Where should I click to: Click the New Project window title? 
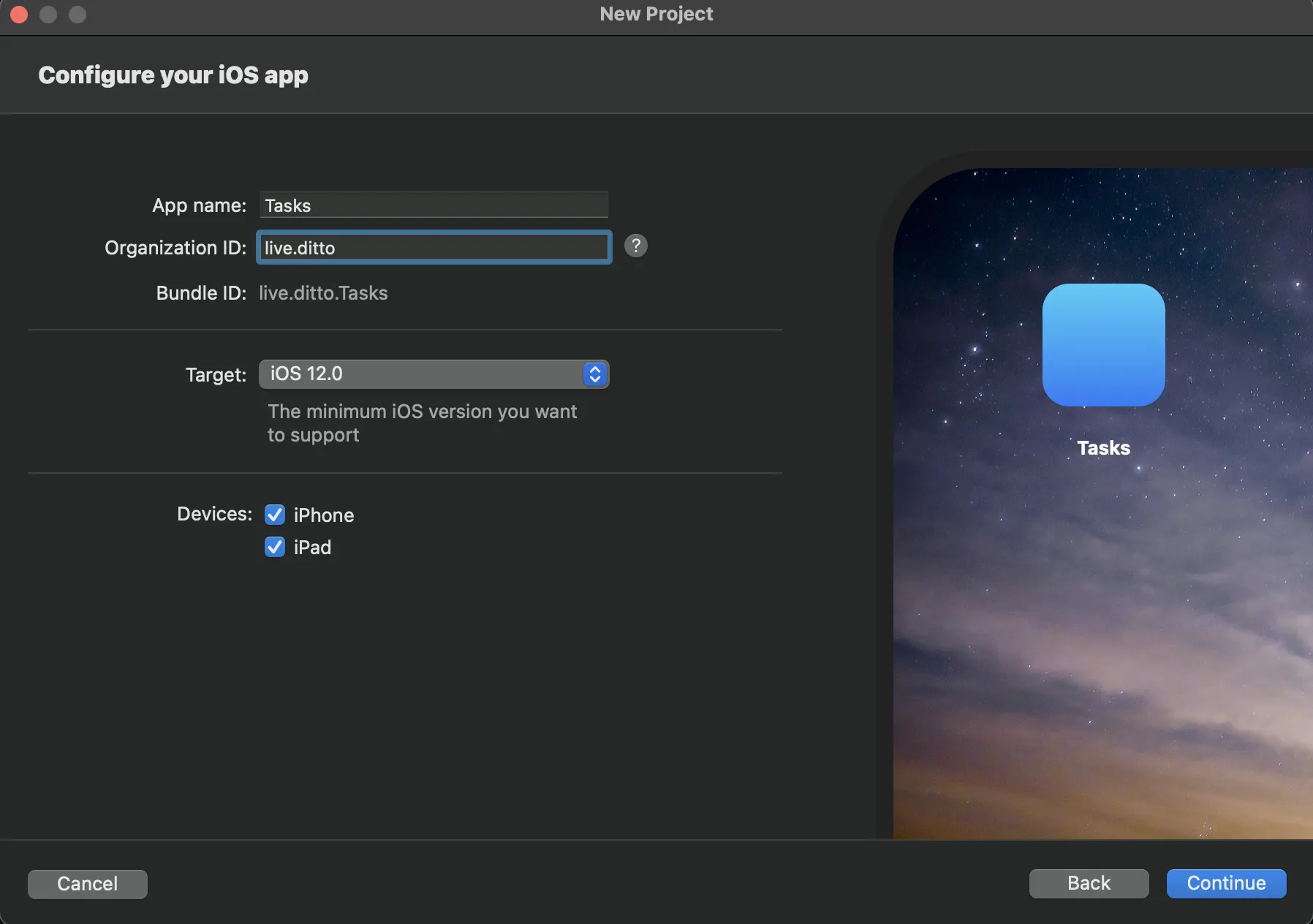click(x=656, y=14)
